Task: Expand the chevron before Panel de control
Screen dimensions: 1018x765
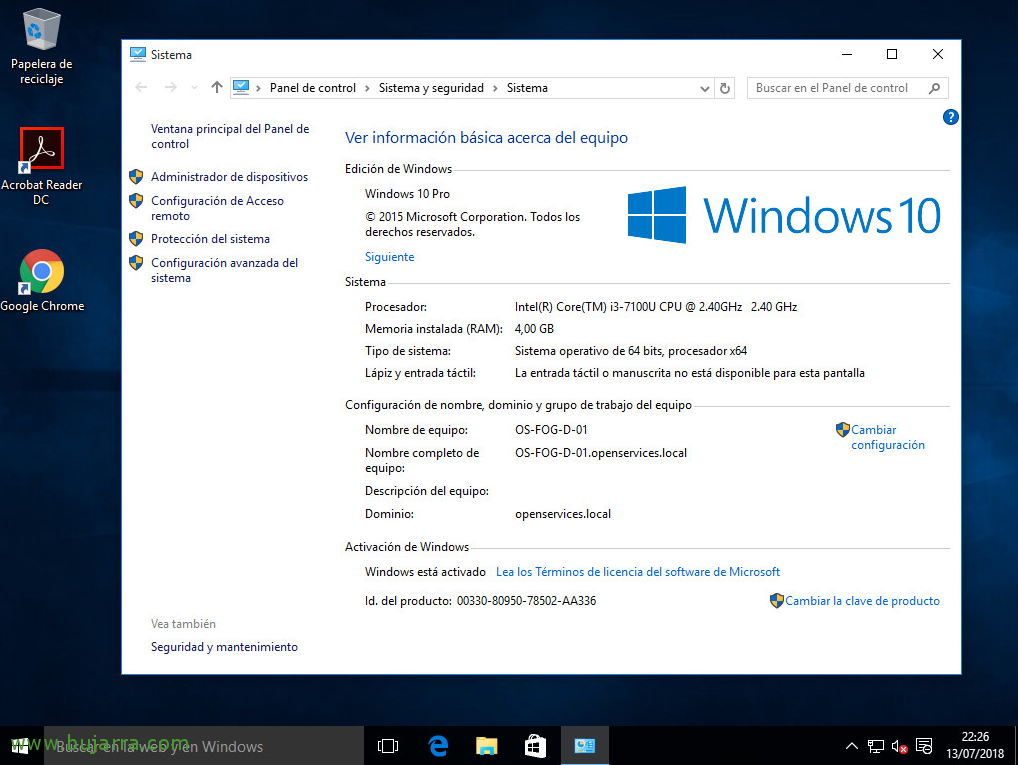Action: tap(258, 88)
